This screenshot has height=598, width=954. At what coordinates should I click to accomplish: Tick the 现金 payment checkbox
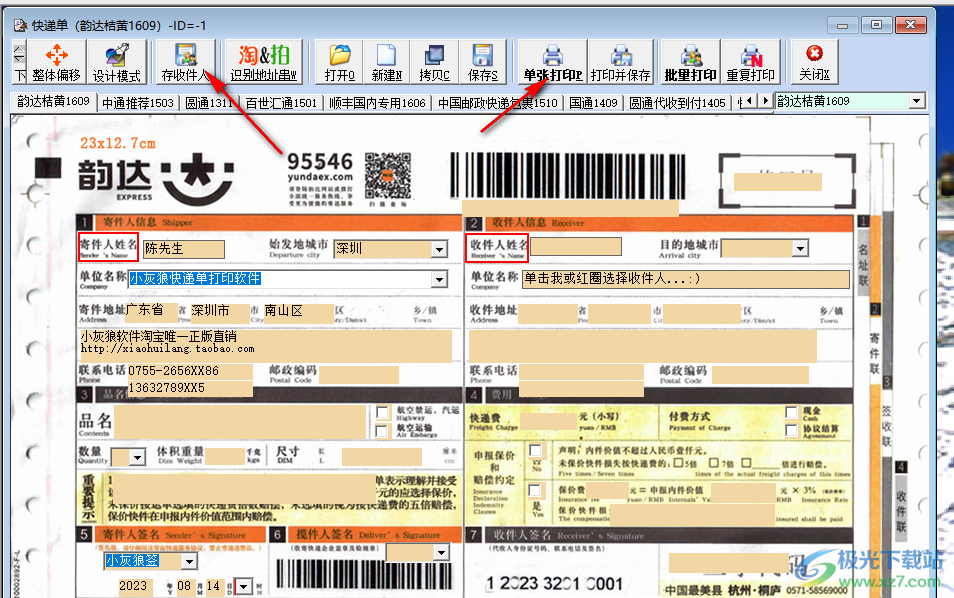(x=791, y=412)
